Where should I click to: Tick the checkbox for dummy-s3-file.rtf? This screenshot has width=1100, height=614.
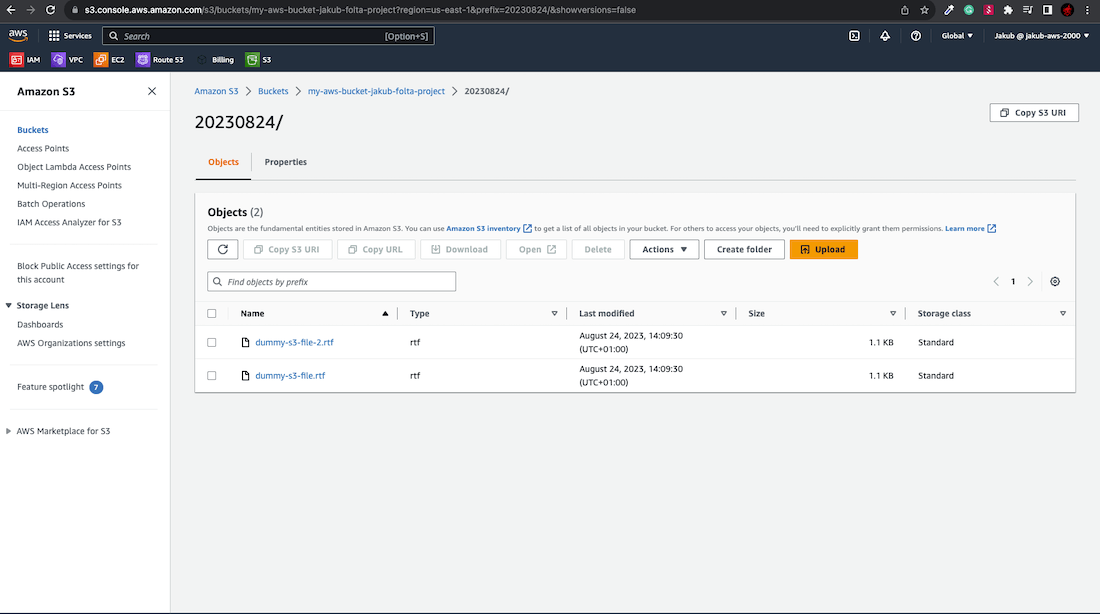pyautogui.click(x=212, y=376)
